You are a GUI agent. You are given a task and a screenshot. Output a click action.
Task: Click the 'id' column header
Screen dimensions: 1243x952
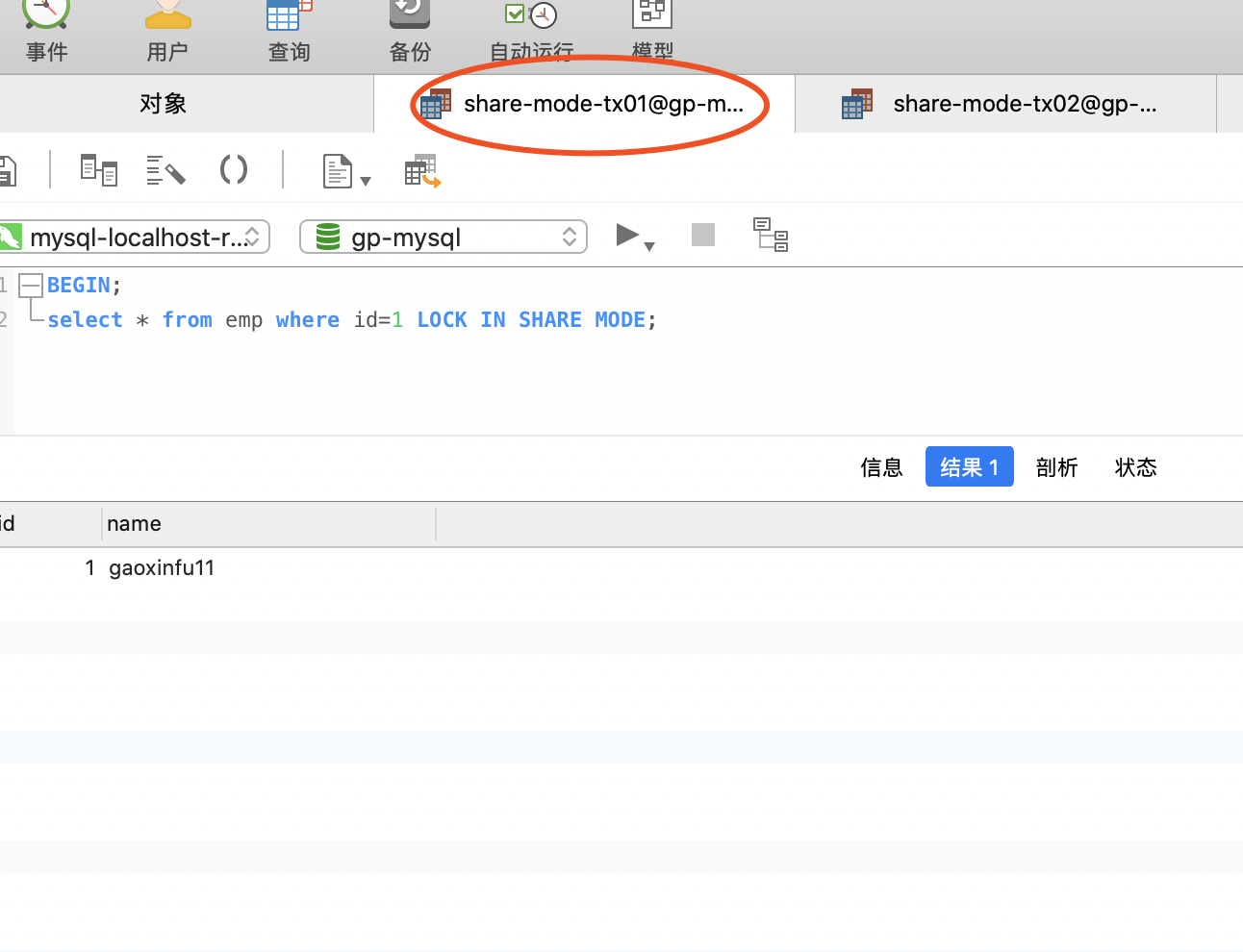[50, 524]
